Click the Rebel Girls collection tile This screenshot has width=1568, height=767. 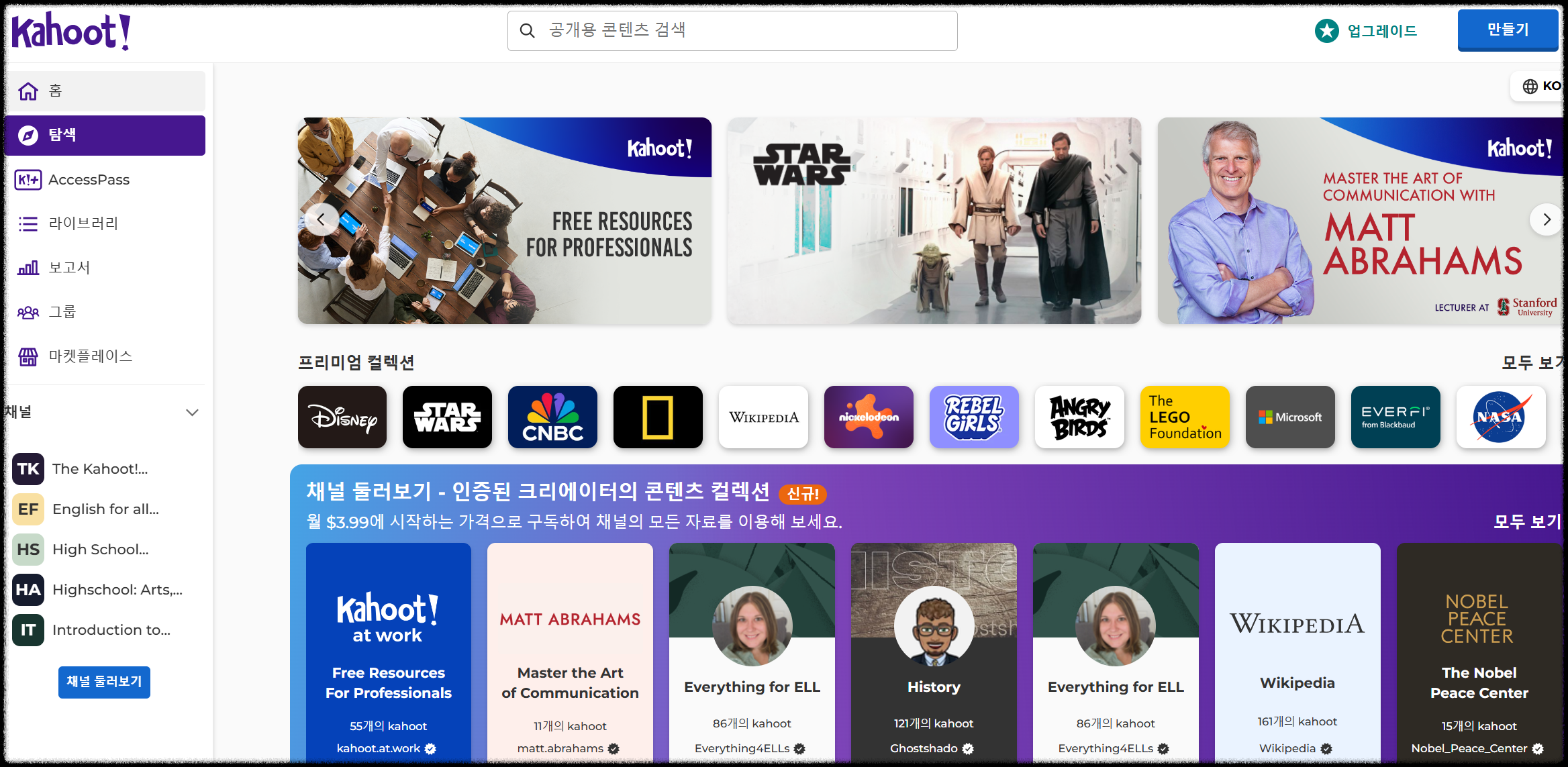pyautogui.click(x=974, y=417)
